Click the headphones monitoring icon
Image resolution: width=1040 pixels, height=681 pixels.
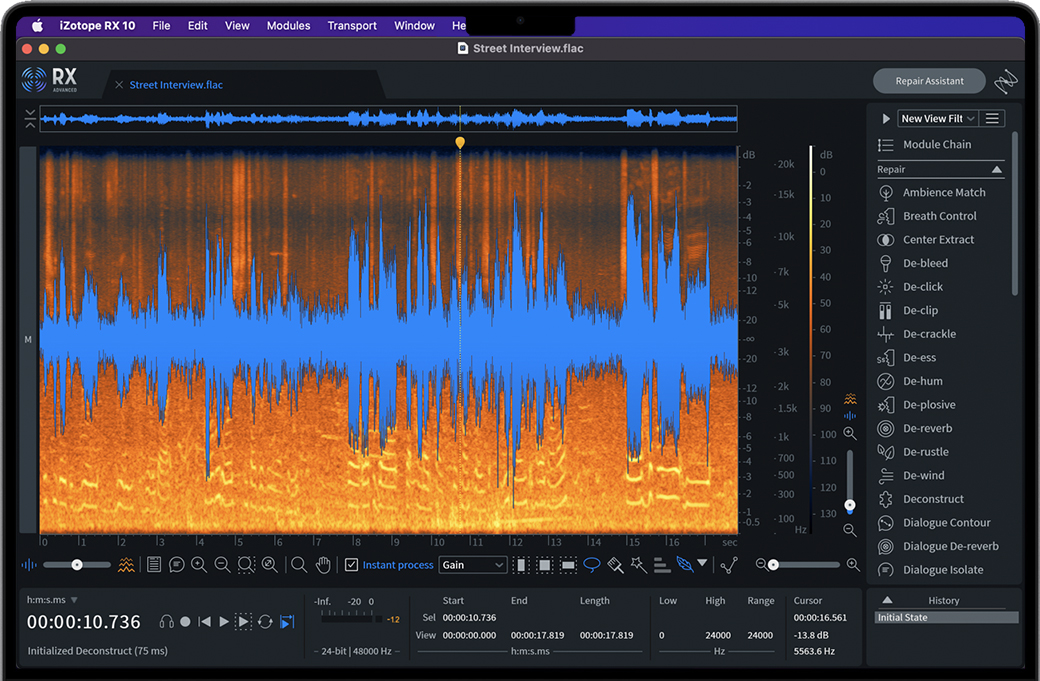pos(166,622)
